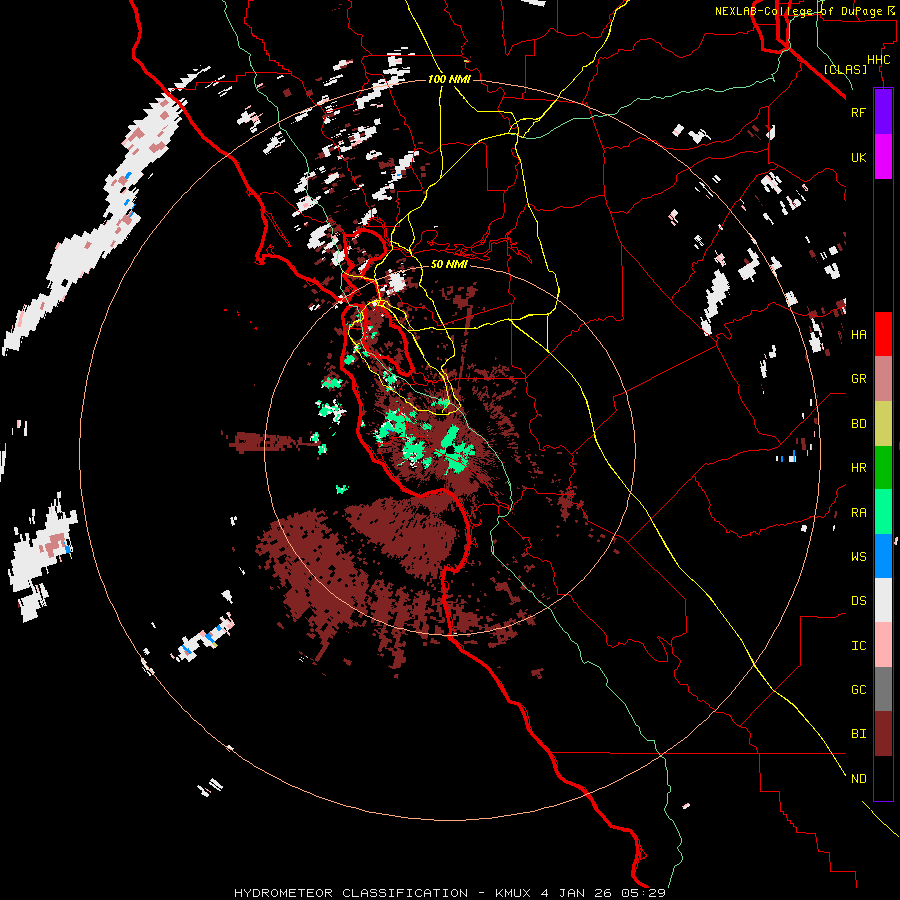Click the '4 JAN 26 05:29' timestamp
The width and height of the screenshot is (900, 900).
[603, 893]
